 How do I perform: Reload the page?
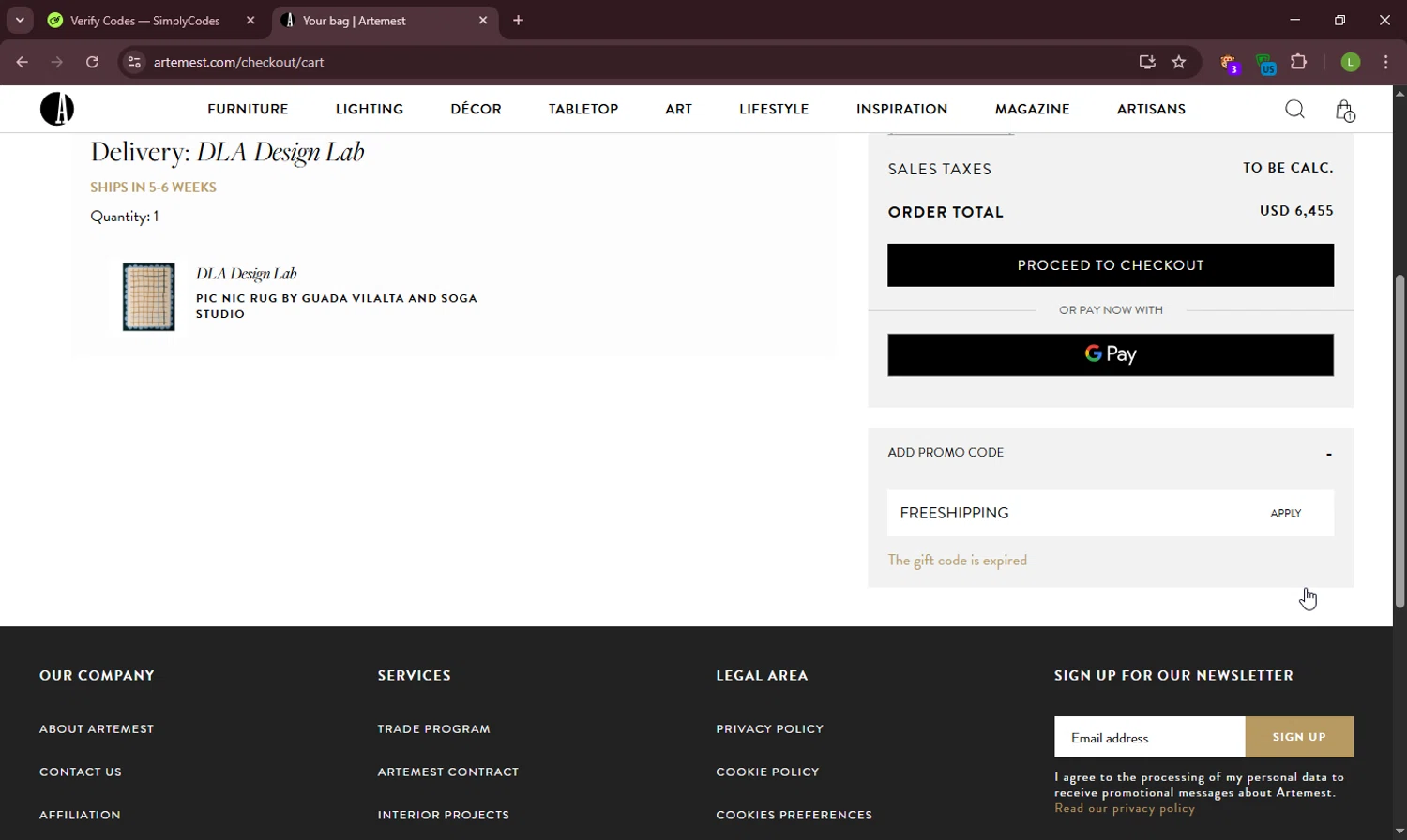pos(92,62)
